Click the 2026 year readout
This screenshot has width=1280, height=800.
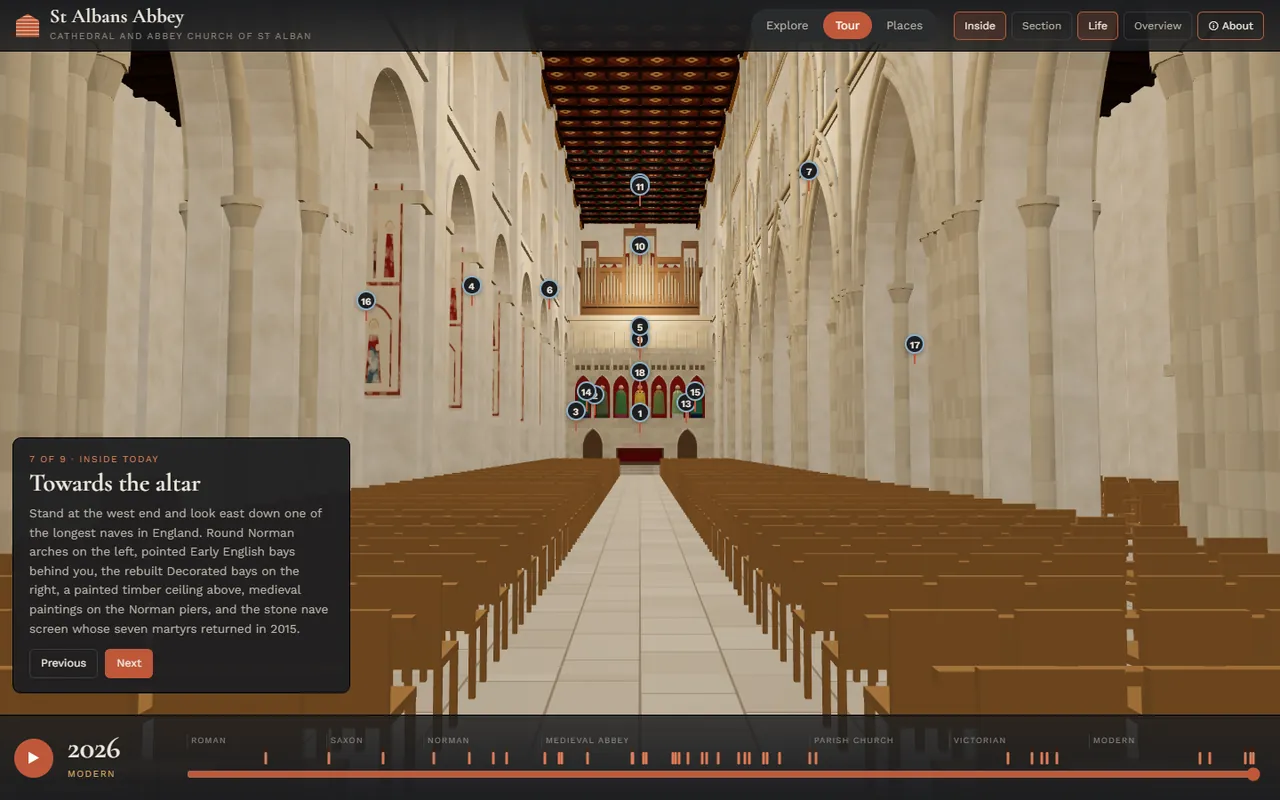tap(94, 750)
